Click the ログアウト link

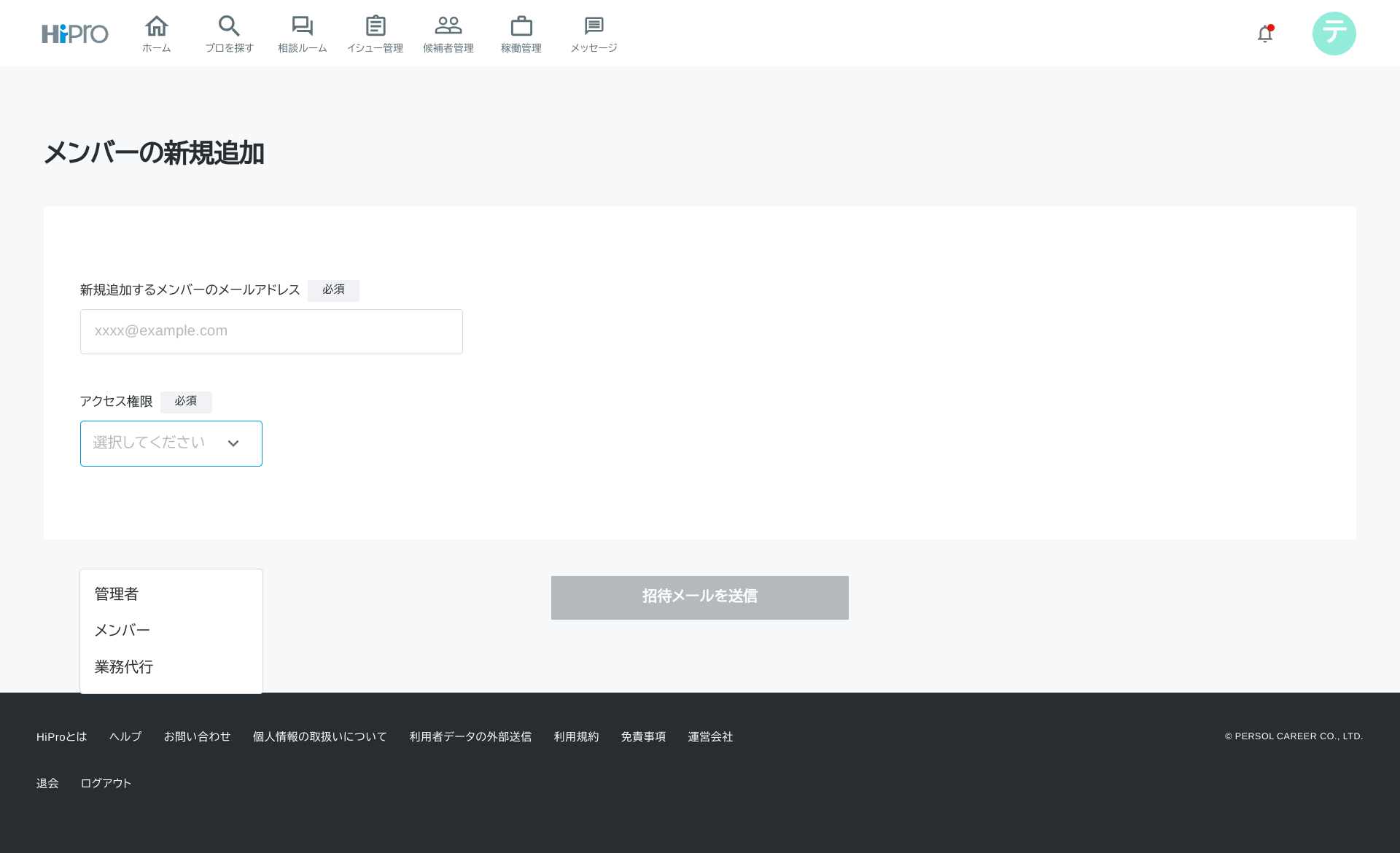106,783
